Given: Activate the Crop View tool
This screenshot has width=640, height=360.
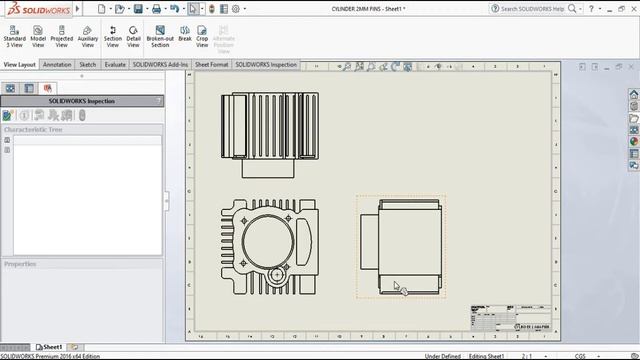Looking at the screenshot, I should [x=202, y=36].
